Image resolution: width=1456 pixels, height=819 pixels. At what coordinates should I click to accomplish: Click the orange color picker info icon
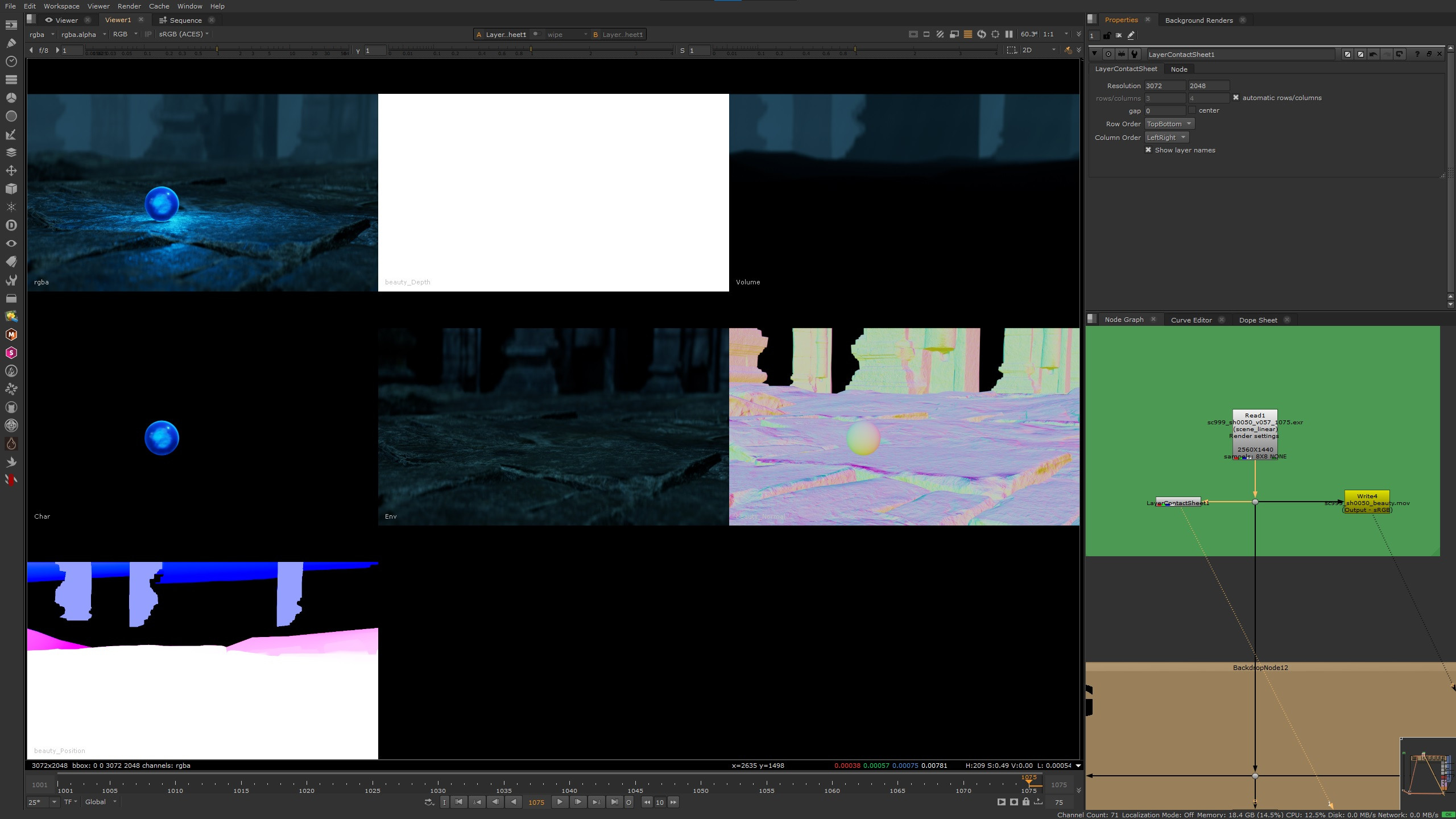(1068, 50)
